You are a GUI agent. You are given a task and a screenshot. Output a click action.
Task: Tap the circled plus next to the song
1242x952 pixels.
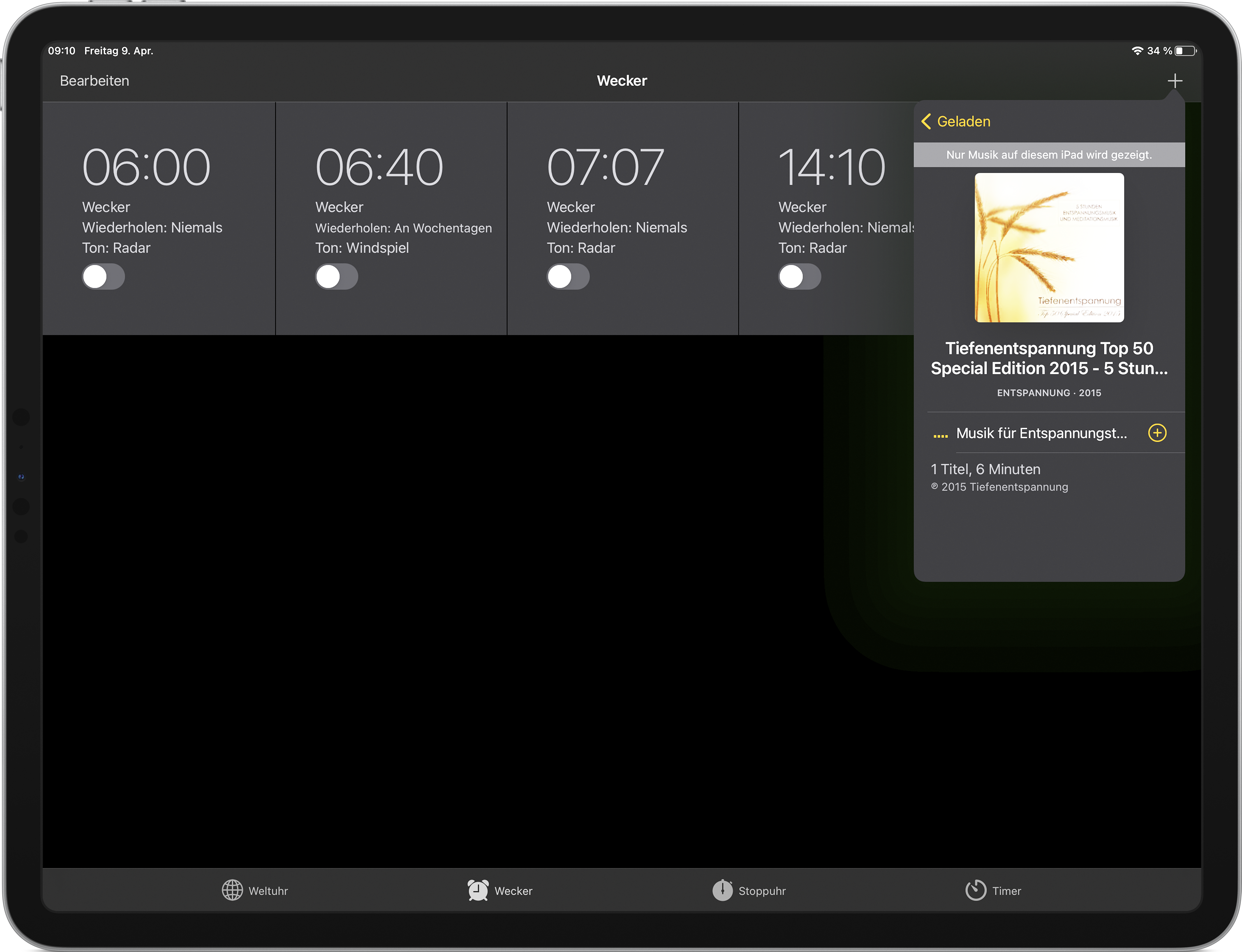(x=1157, y=433)
